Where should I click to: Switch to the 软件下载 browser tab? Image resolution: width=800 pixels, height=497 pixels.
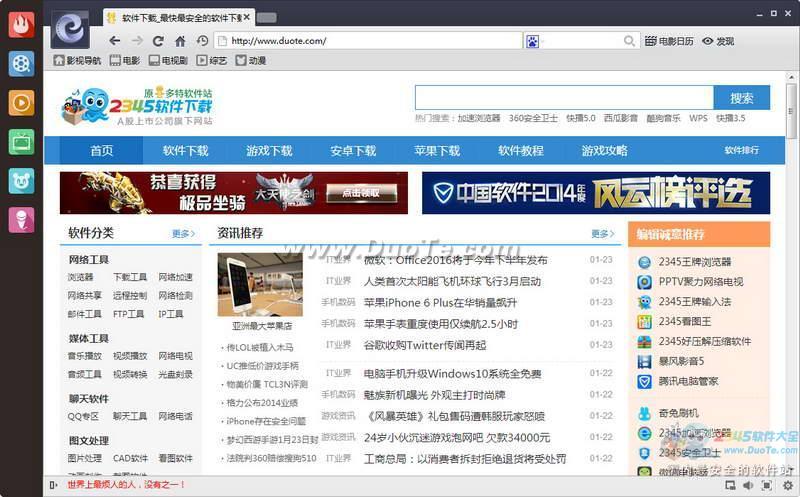pyautogui.click(x=177, y=18)
